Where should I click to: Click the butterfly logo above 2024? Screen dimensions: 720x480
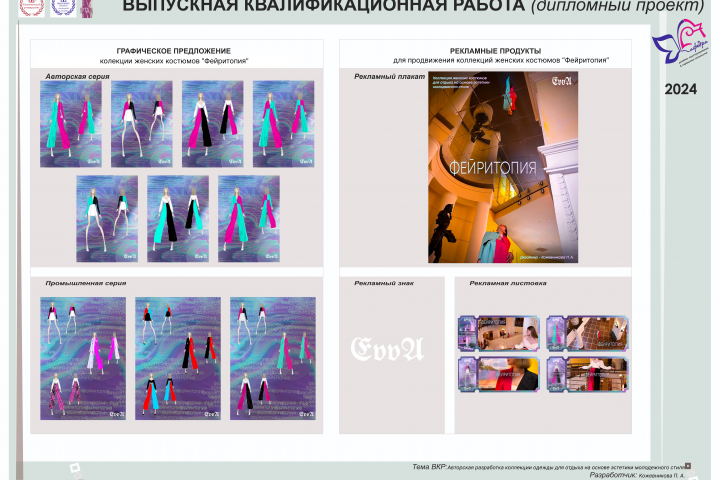click(681, 41)
